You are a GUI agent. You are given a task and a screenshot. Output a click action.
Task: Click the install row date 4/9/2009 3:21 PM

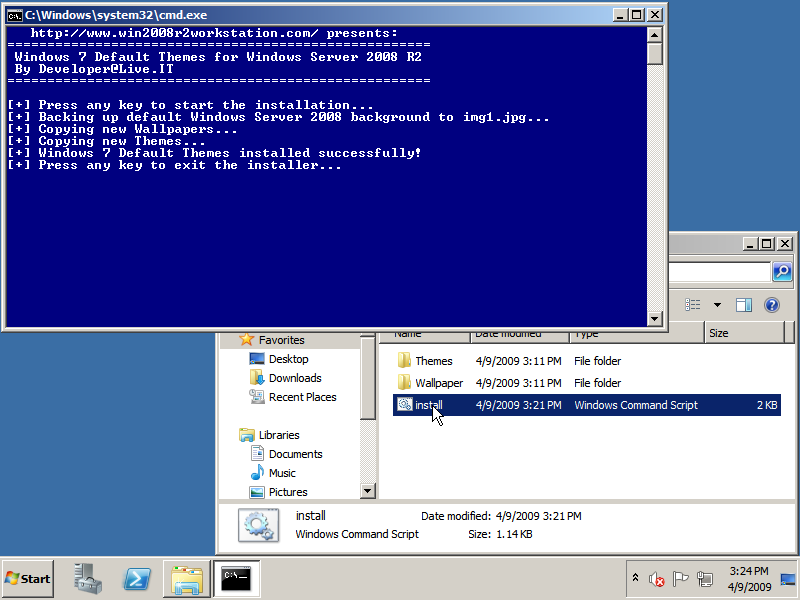pyautogui.click(x=518, y=405)
